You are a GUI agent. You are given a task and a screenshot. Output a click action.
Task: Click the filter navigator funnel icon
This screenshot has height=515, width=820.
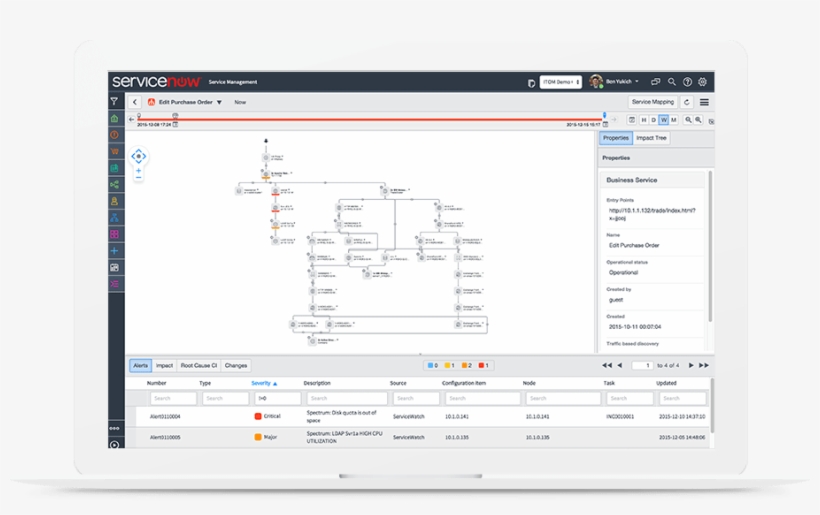click(x=114, y=101)
